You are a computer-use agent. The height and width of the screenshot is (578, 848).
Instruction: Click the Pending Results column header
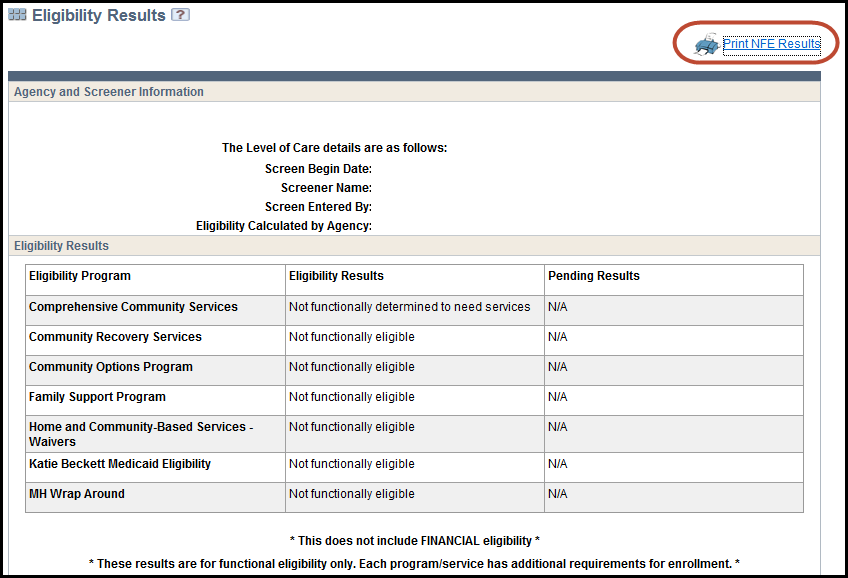(x=594, y=276)
